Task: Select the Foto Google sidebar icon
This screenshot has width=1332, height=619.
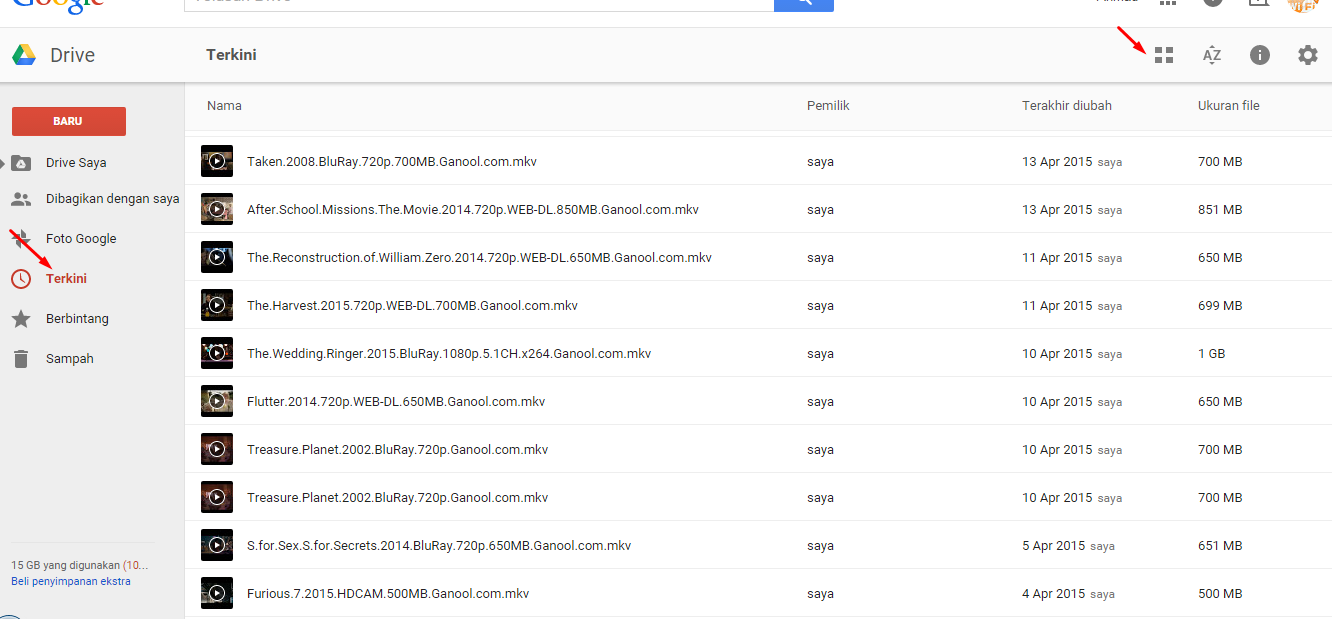Action: [x=20, y=238]
